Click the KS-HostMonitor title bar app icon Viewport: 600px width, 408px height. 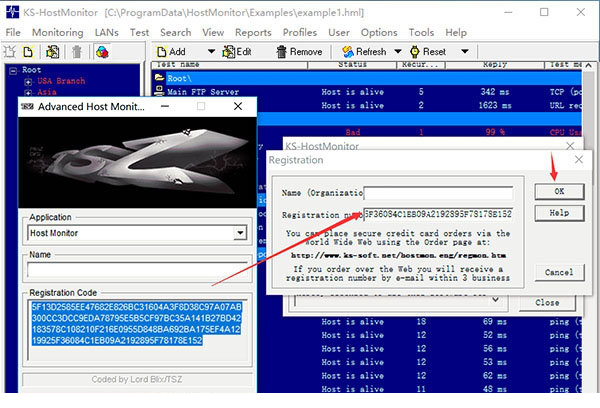coord(12,12)
